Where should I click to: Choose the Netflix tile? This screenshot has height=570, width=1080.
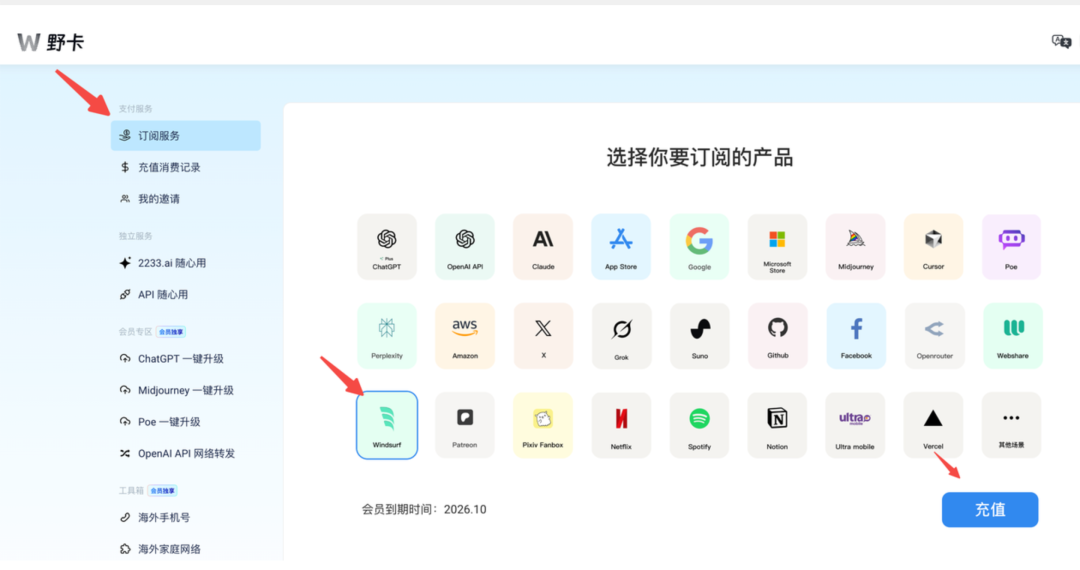(x=621, y=425)
